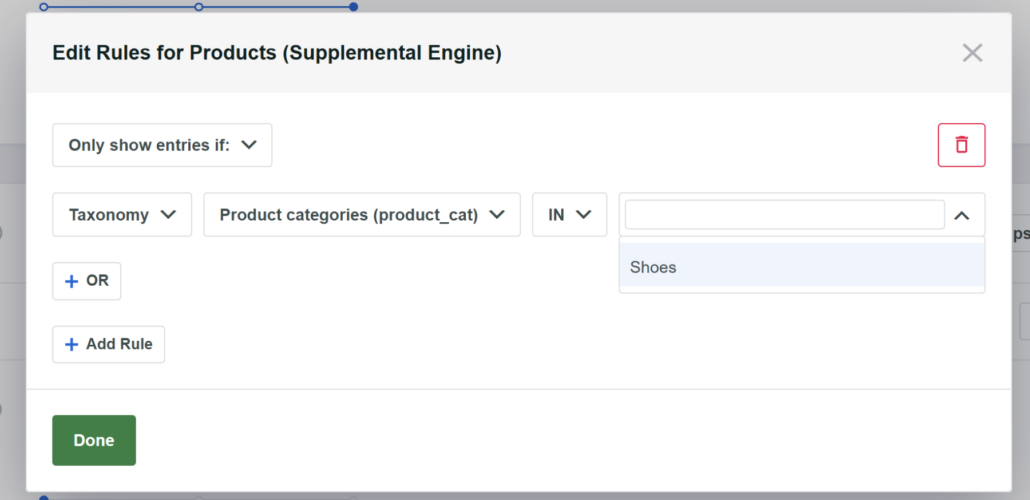
Task: Click the plus icon beside OR
Action: pos(71,282)
